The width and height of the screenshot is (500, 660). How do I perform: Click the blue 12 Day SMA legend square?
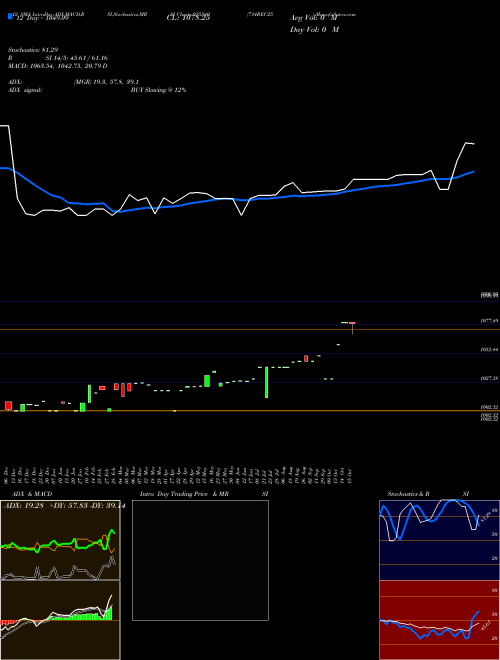coord(10,16)
